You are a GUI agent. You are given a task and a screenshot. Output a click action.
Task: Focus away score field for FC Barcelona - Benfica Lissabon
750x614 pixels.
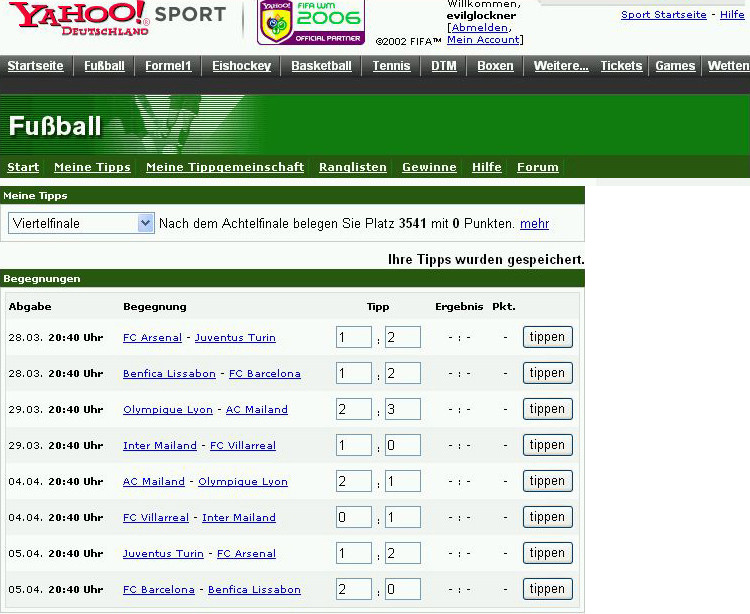[x=403, y=589]
